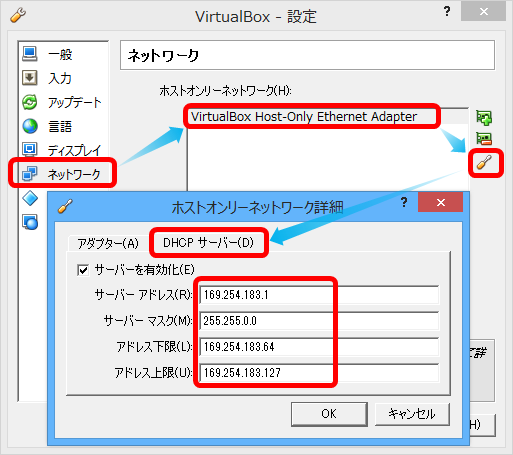Viewport: 513px width, 455px height.
Task: Select the 言語 (Language) settings category
Action: pyautogui.click(x=60, y=126)
